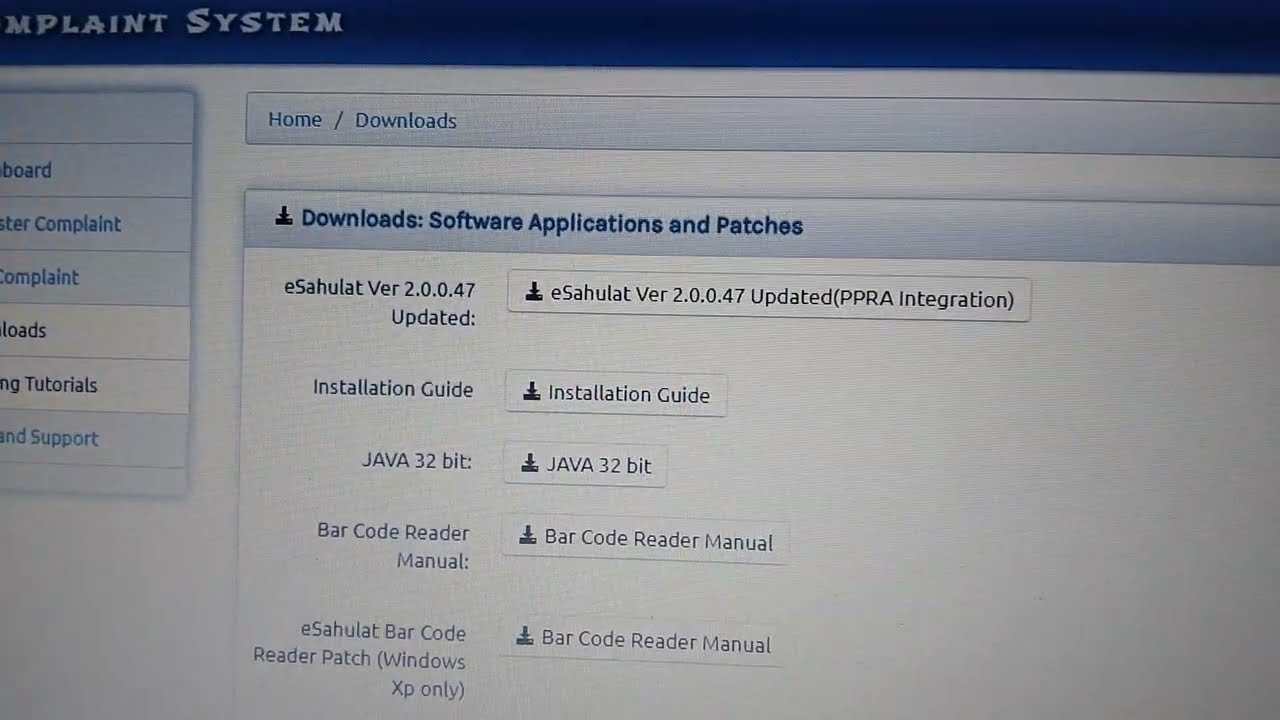Click 'eSahulat Ver 2.0.0.47 Updated:' label
Image resolution: width=1280 pixels, height=720 pixels.
[x=380, y=303]
